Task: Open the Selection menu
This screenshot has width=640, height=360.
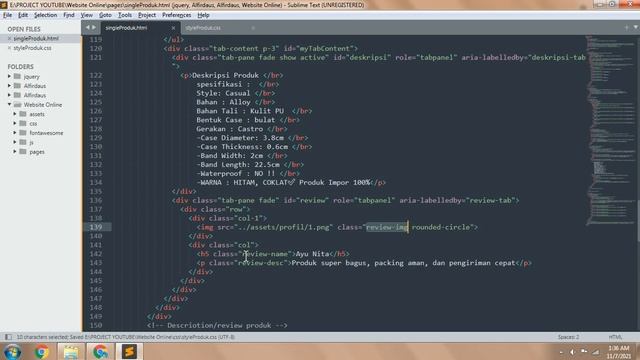Action: 45,15
